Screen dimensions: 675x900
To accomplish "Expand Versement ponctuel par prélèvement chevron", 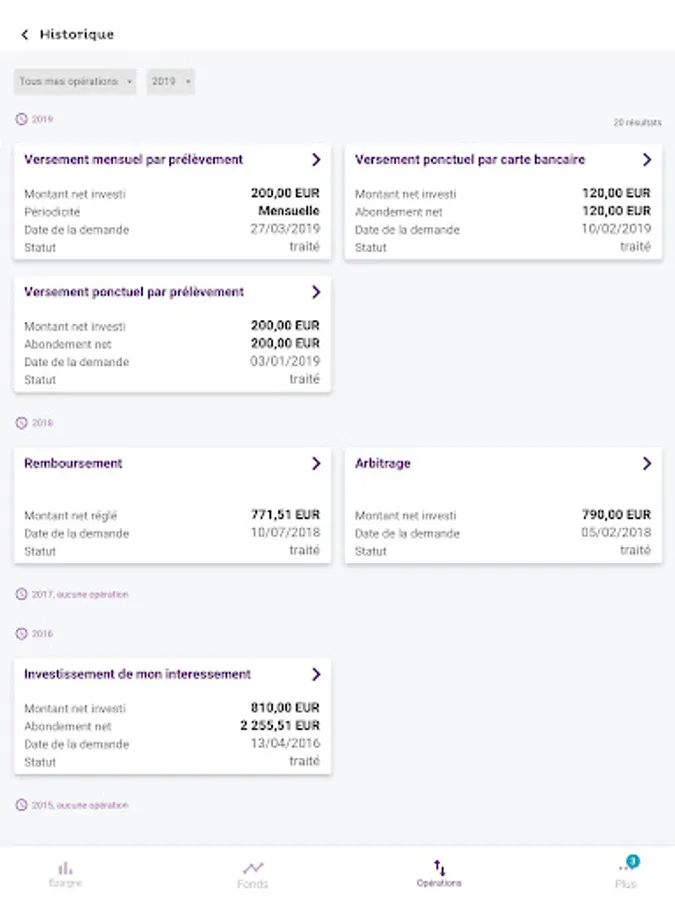I will 316,293.
